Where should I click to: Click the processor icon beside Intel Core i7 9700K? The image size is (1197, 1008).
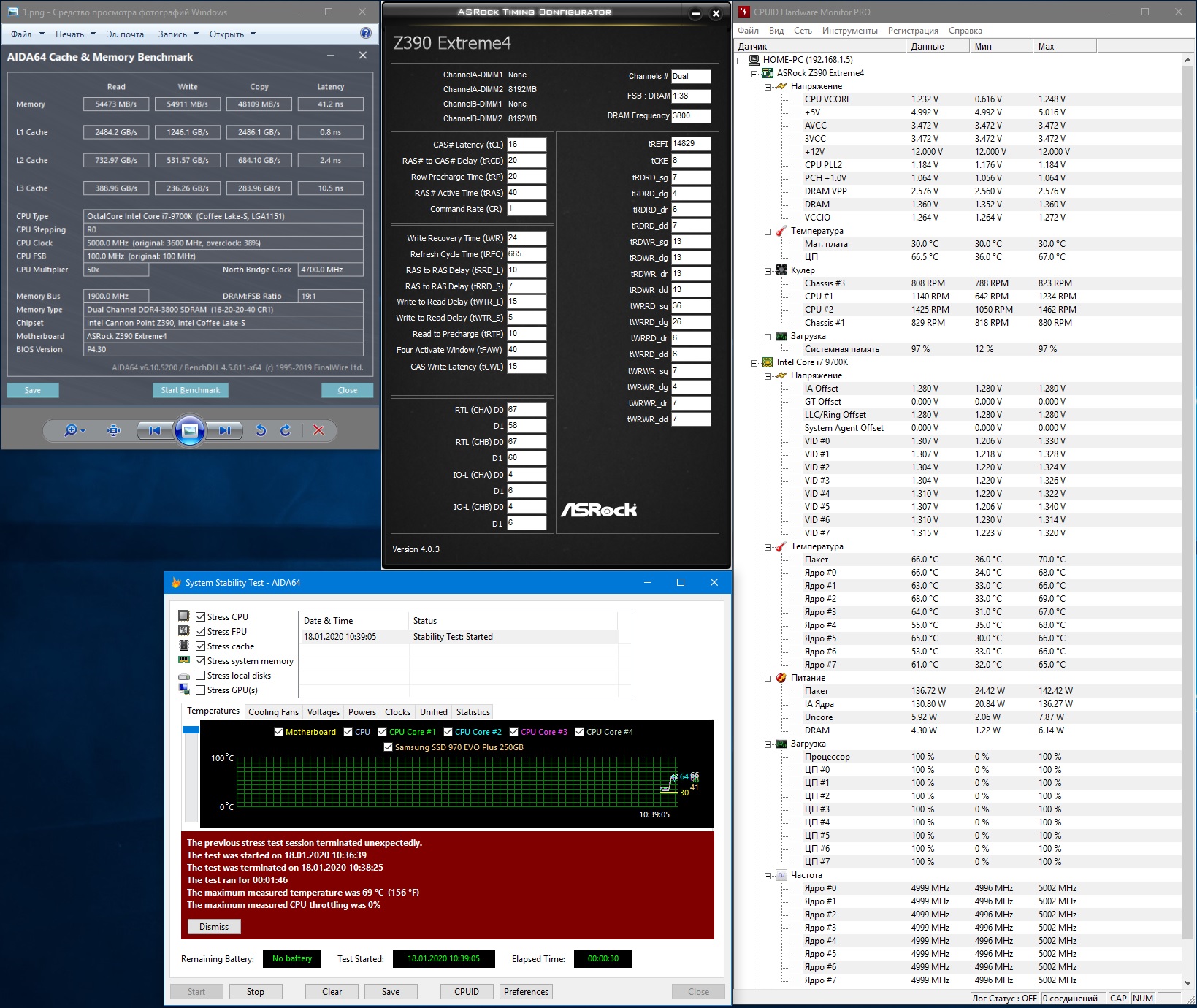coord(768,362)
